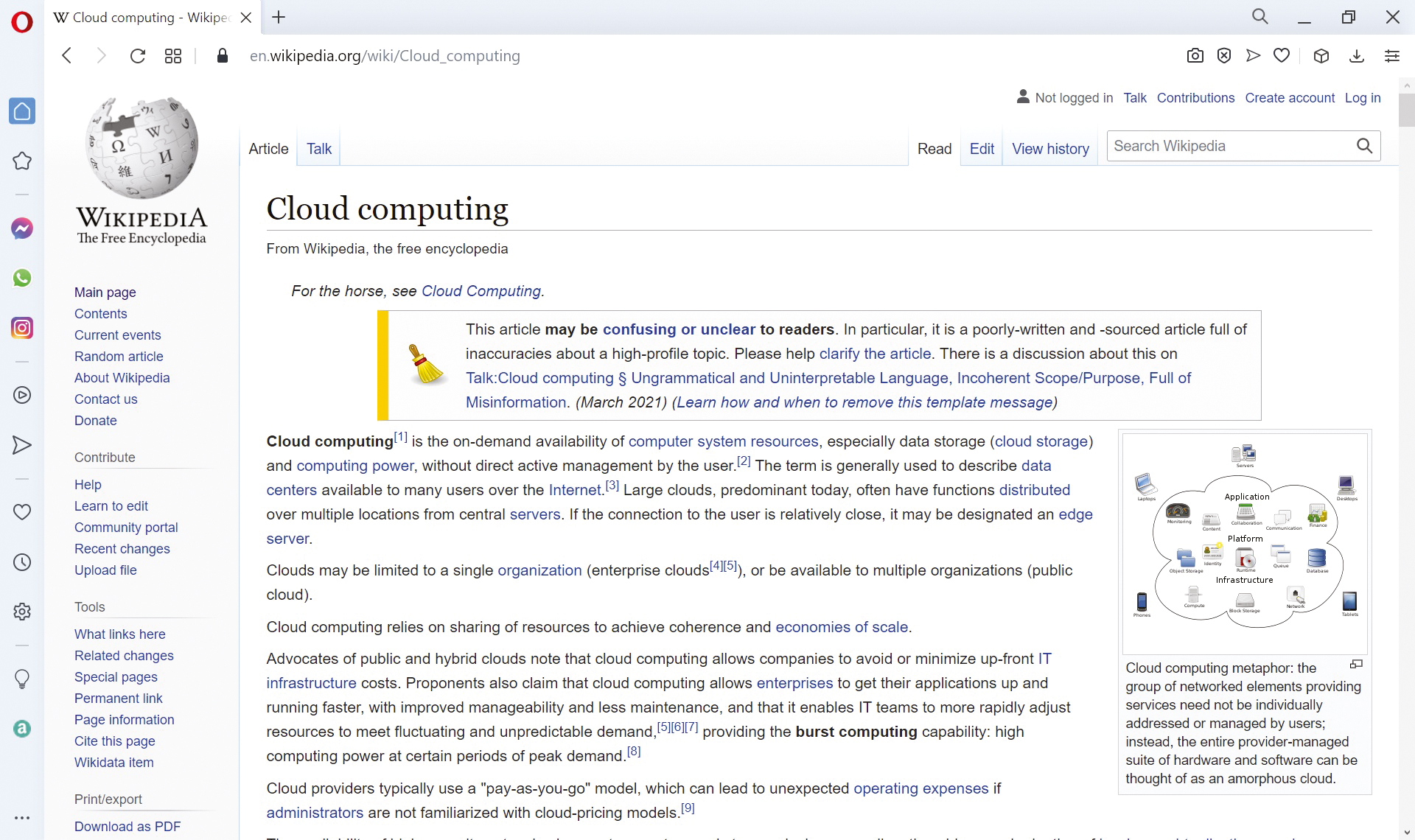Open the horse Cloud Computing link
Screen dimensions: 1415x840
(481, 291)
